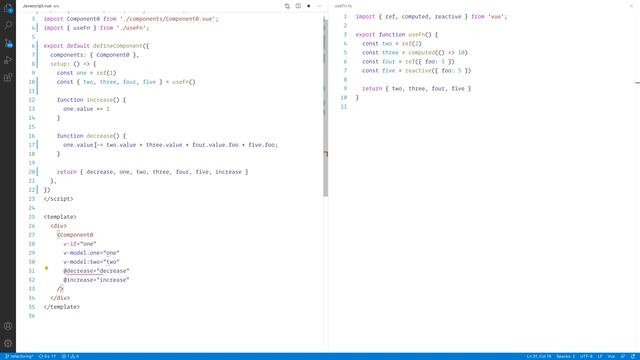Click the feedback icon in status bar
640x360 pixels.
[623, 356]
